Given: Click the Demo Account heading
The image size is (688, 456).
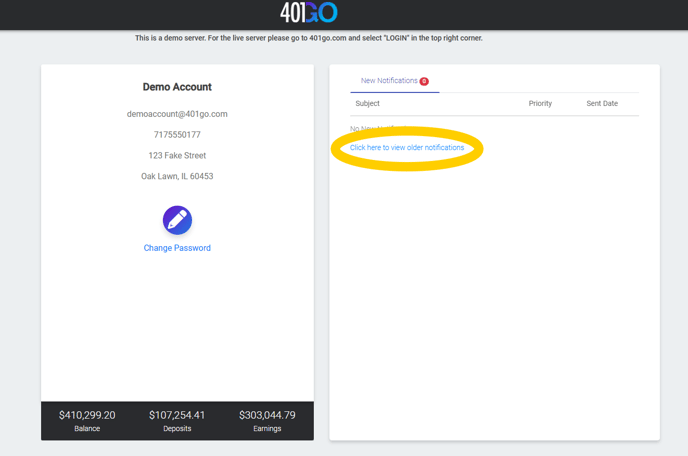Looking at the screenshot, I should click(177, 87).
